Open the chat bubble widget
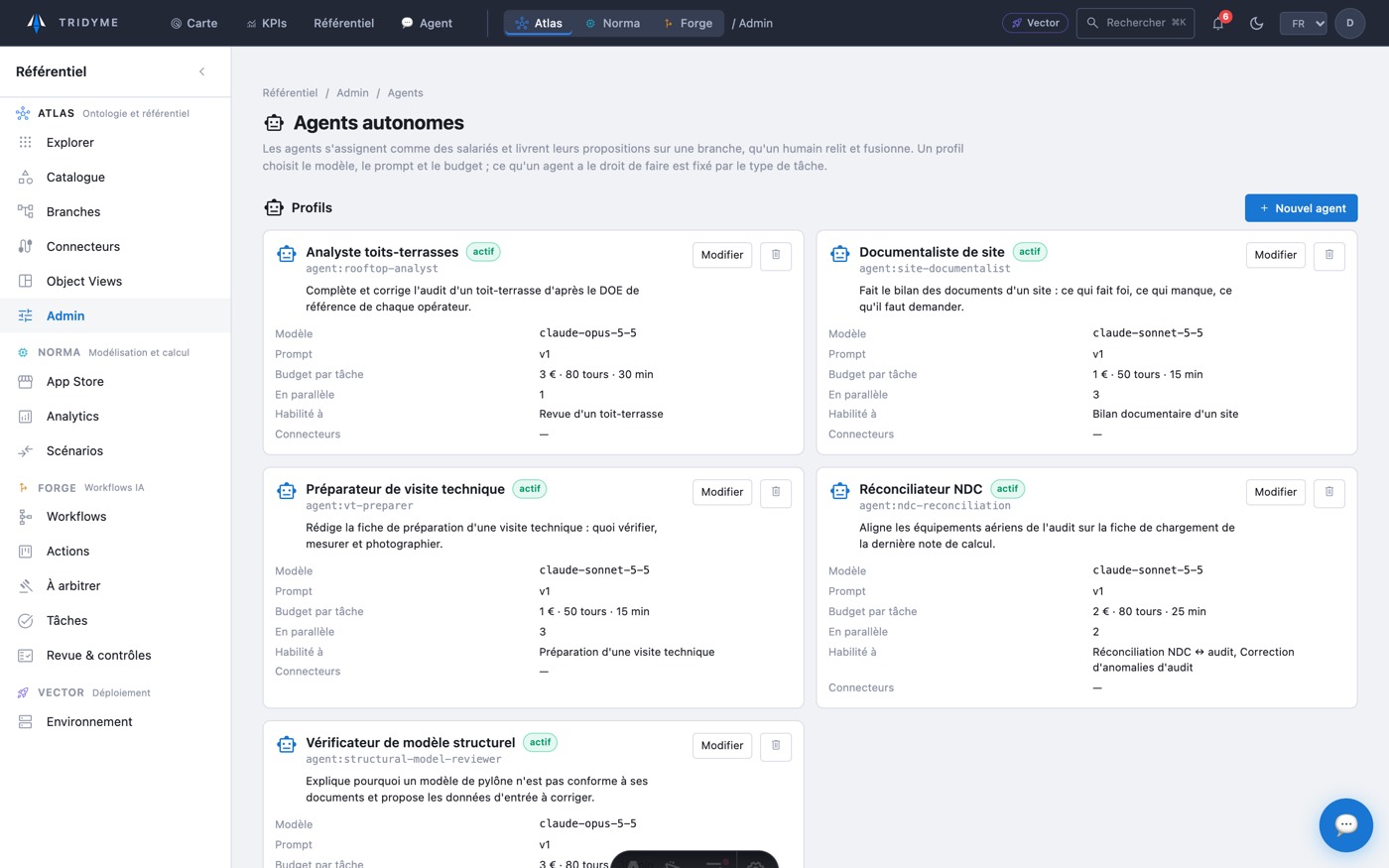This screenshot has width=1389, height=868. (1346, 824)
